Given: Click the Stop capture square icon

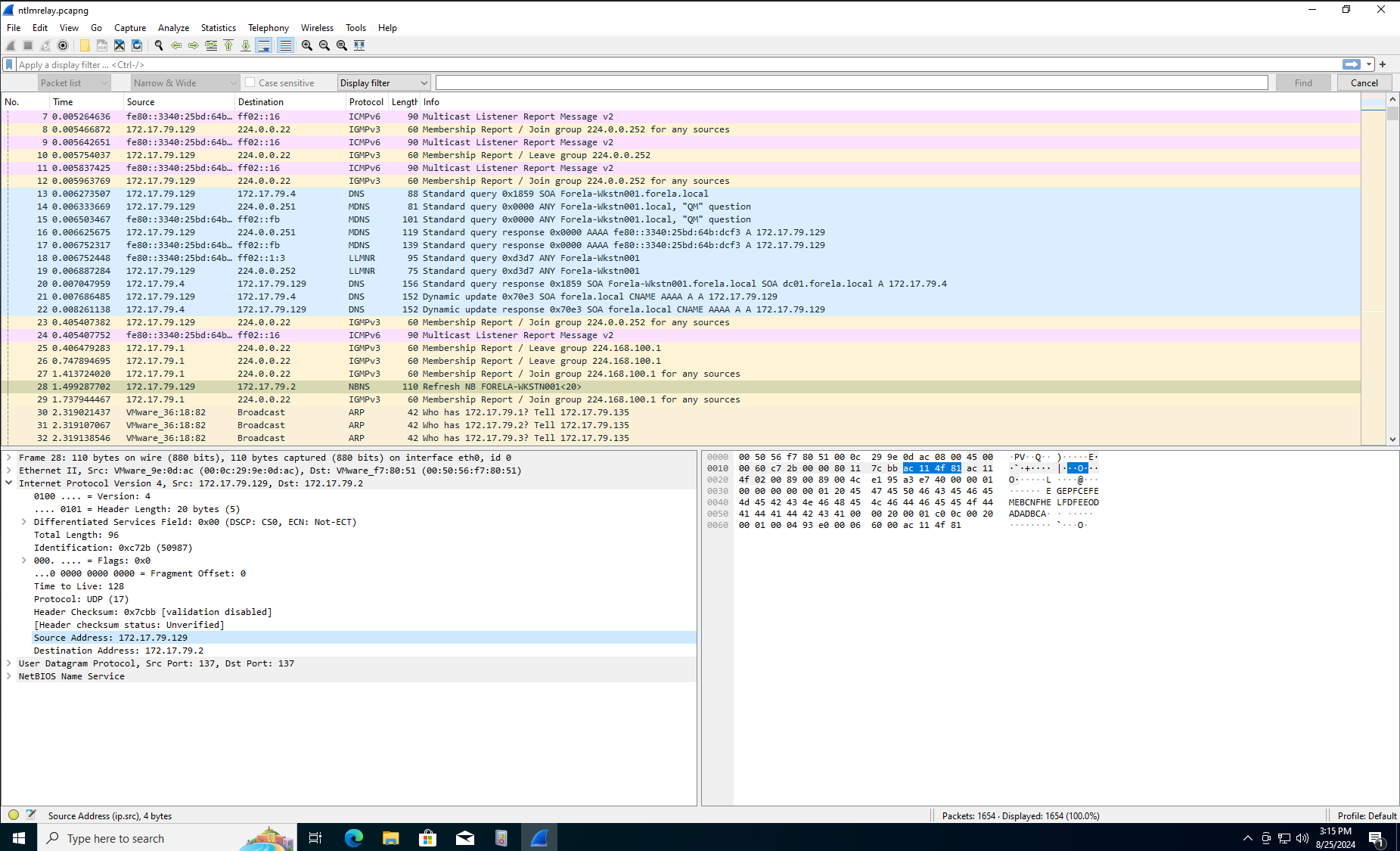Looking at the screenshot, I should pyautogui.click(x=28, y=45).
